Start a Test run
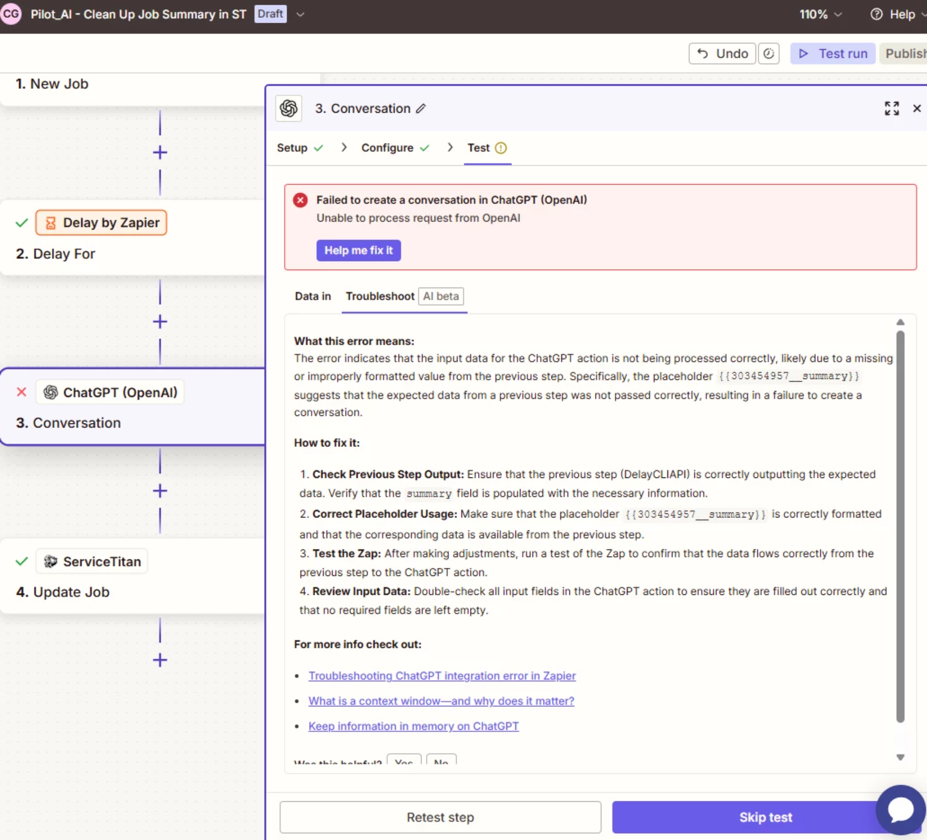The width and height of the screenshot is (927, 840). click(832, 53)
